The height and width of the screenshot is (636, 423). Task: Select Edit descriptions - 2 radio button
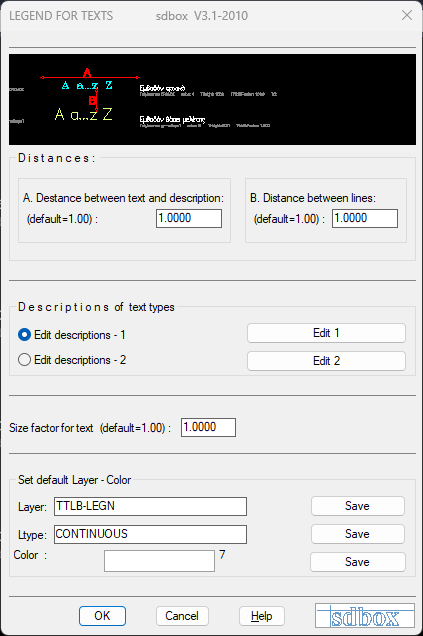[x=24, y=360]
